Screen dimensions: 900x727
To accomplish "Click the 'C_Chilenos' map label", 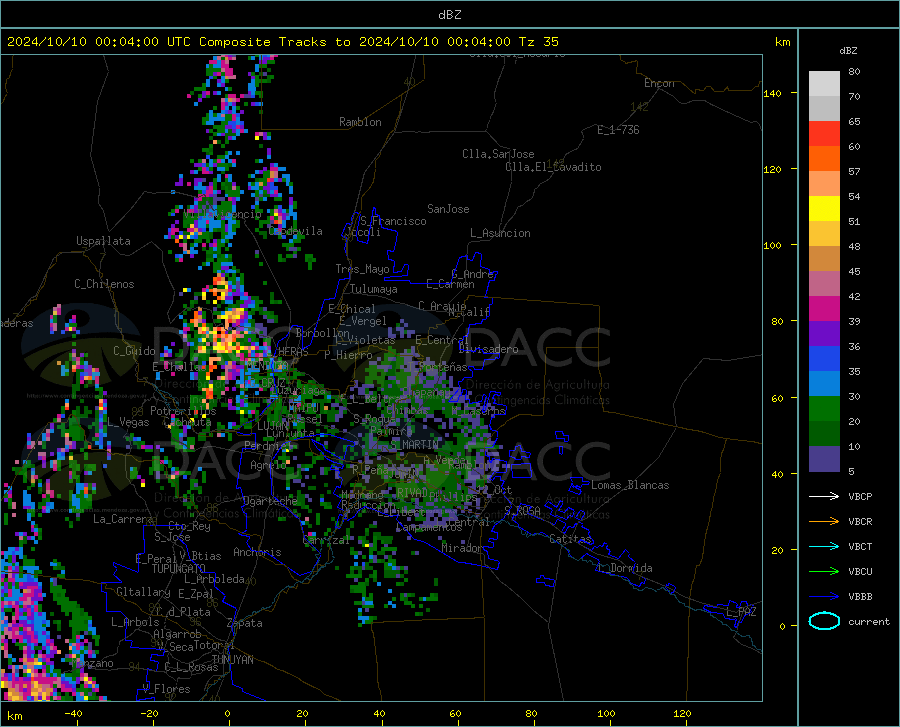I will pyautogui.click(x=104, y=284).
